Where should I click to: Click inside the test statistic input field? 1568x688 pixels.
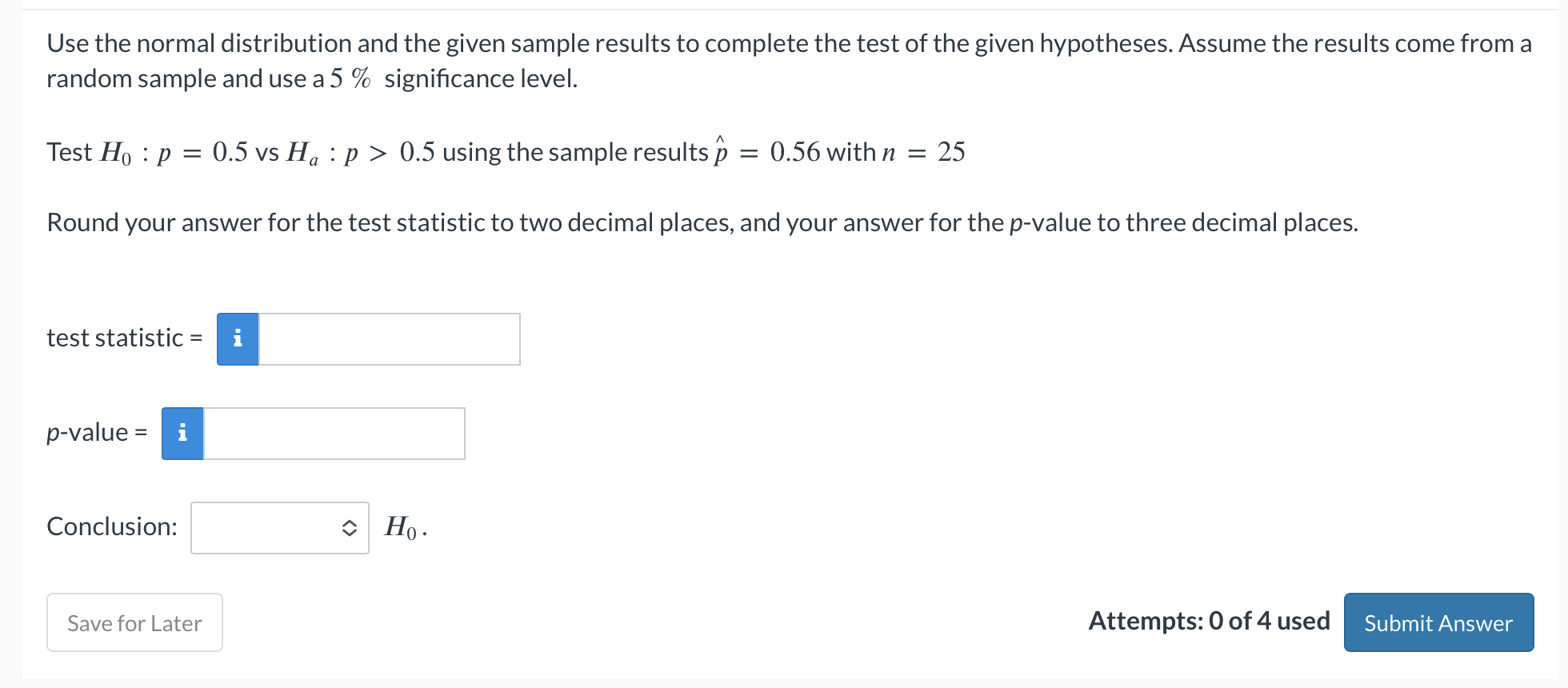click(x=388, y=339)
